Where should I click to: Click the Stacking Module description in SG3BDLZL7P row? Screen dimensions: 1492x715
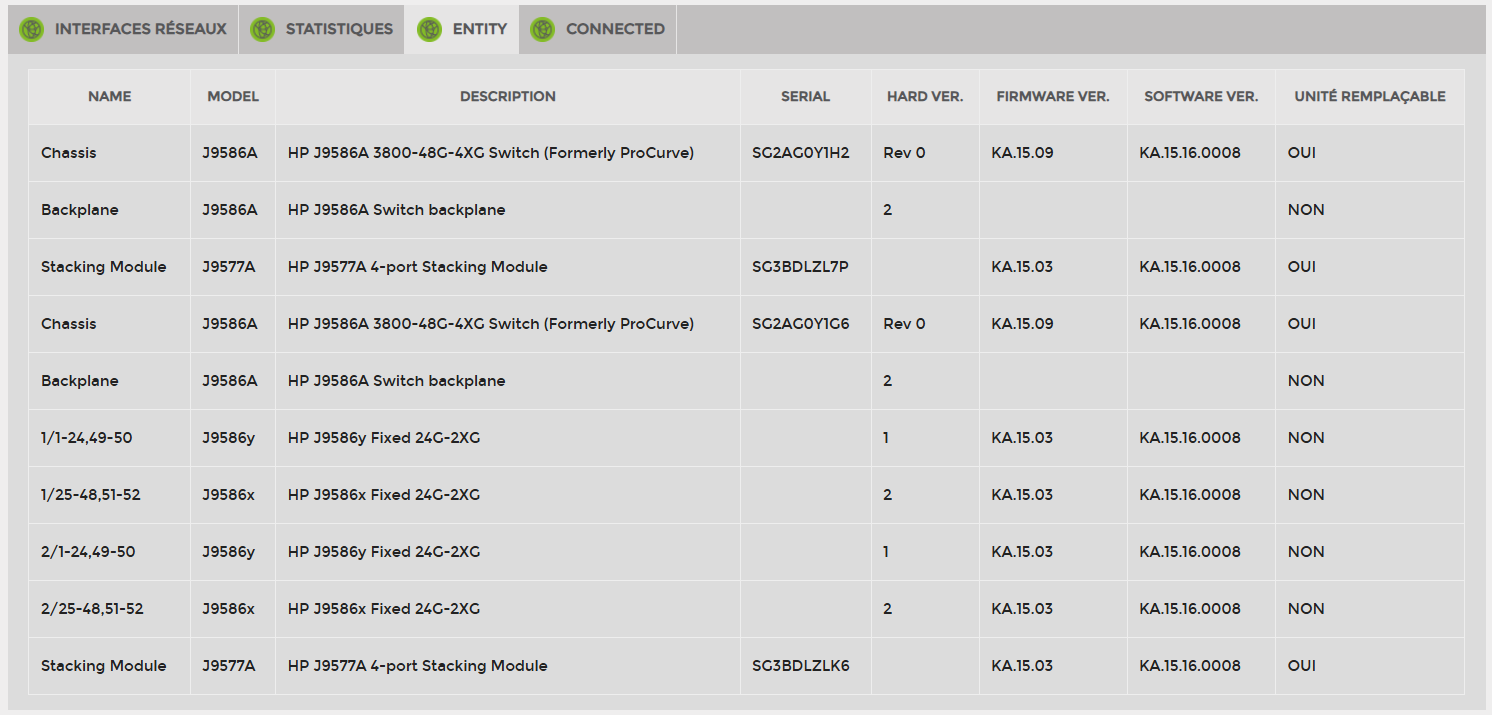[x=418, y=267]
